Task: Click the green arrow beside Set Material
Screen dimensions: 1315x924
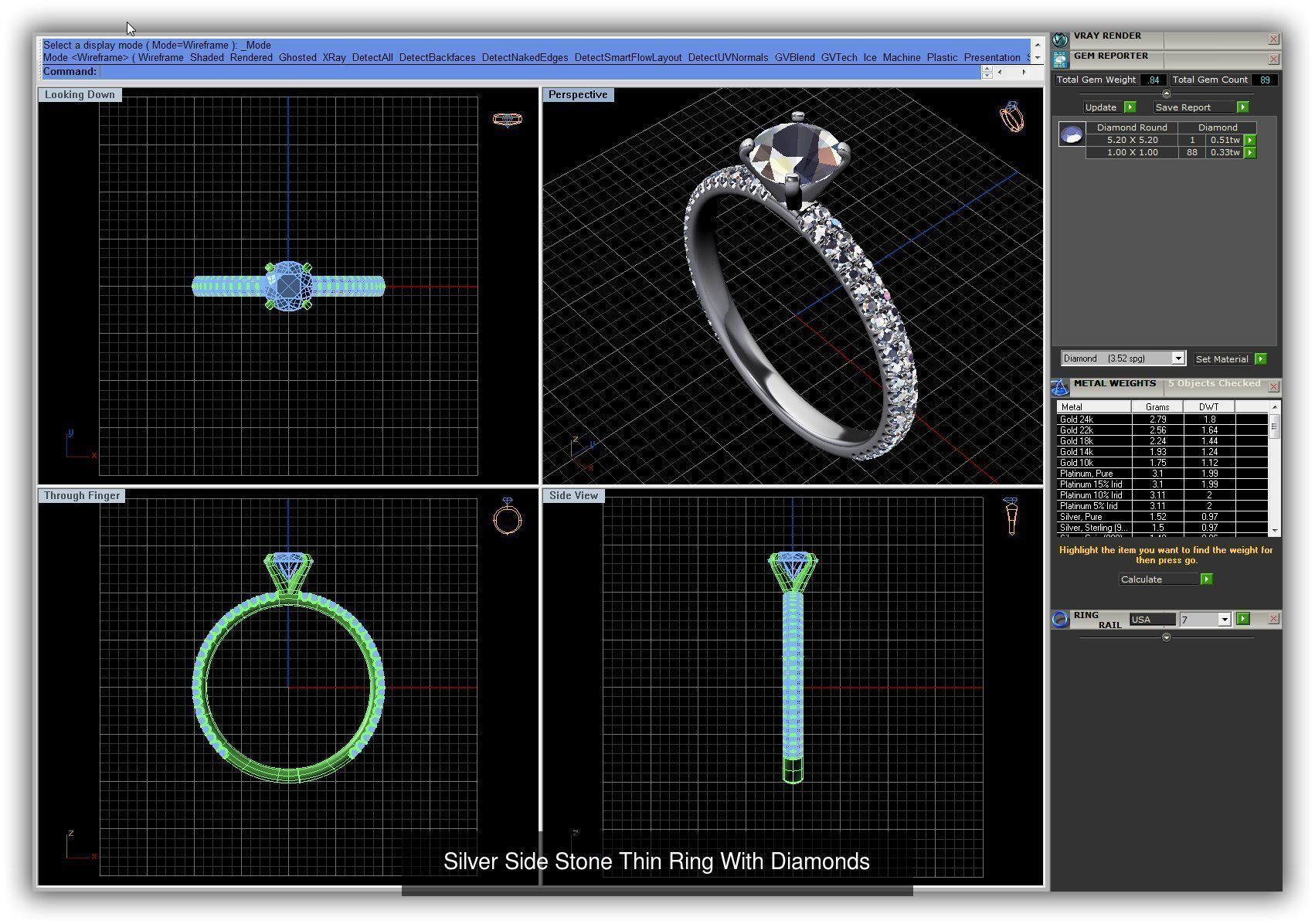Action: tap(1260, 359)
